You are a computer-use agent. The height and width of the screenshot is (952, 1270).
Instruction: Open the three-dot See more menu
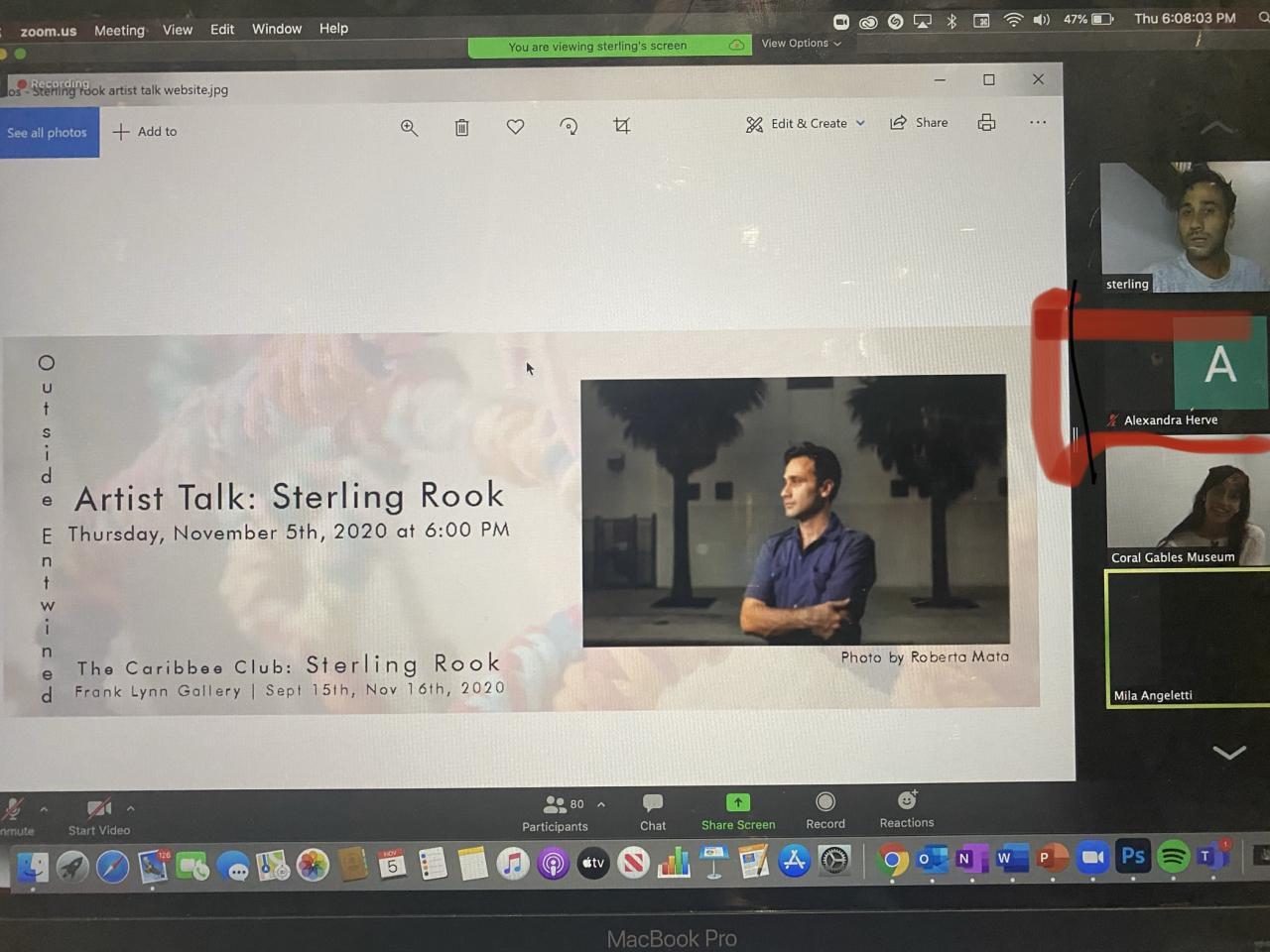click(x=1038, y=122)
